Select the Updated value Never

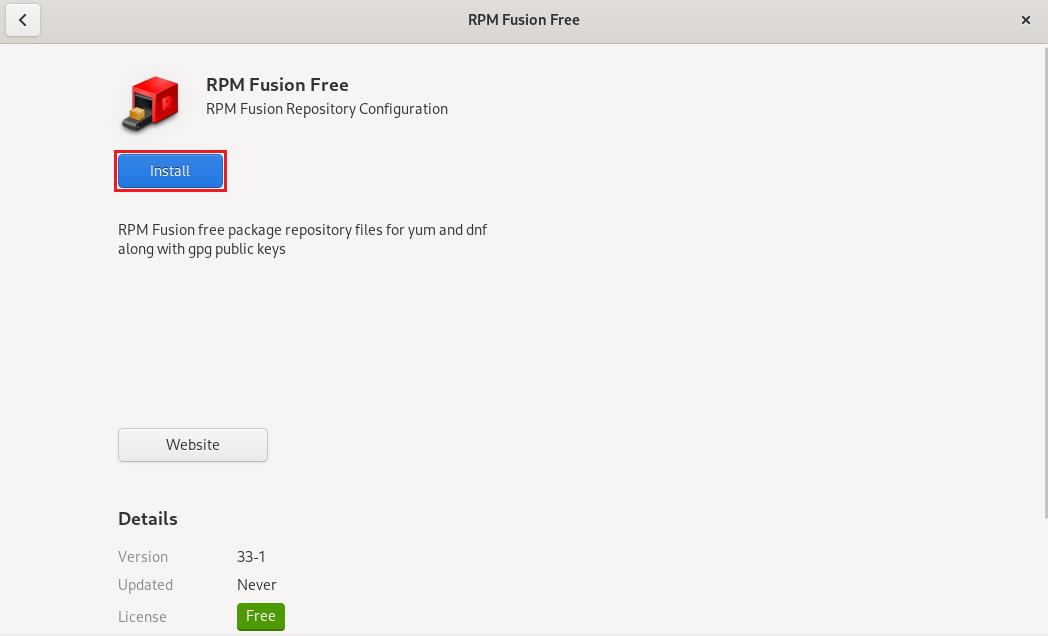pyautogui.click(x=256, y=585)
